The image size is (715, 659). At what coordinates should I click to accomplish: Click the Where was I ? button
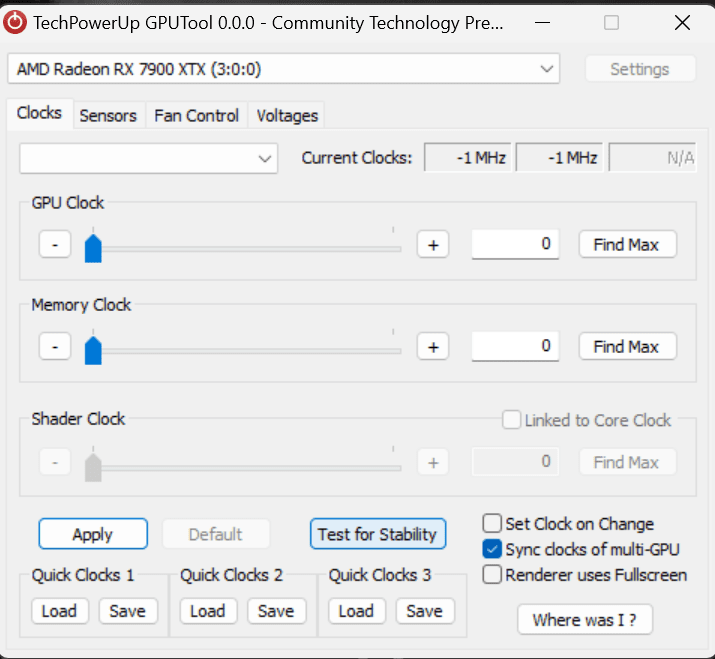(x=585, y=619)
